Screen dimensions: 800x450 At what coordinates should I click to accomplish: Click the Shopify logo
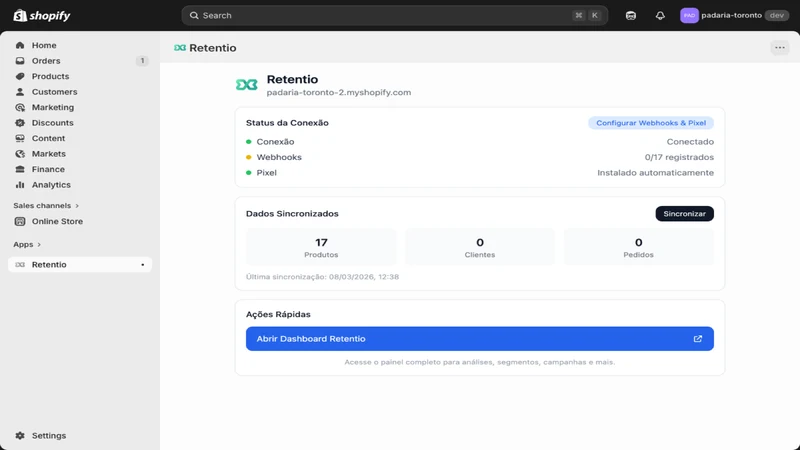(42, 15)
